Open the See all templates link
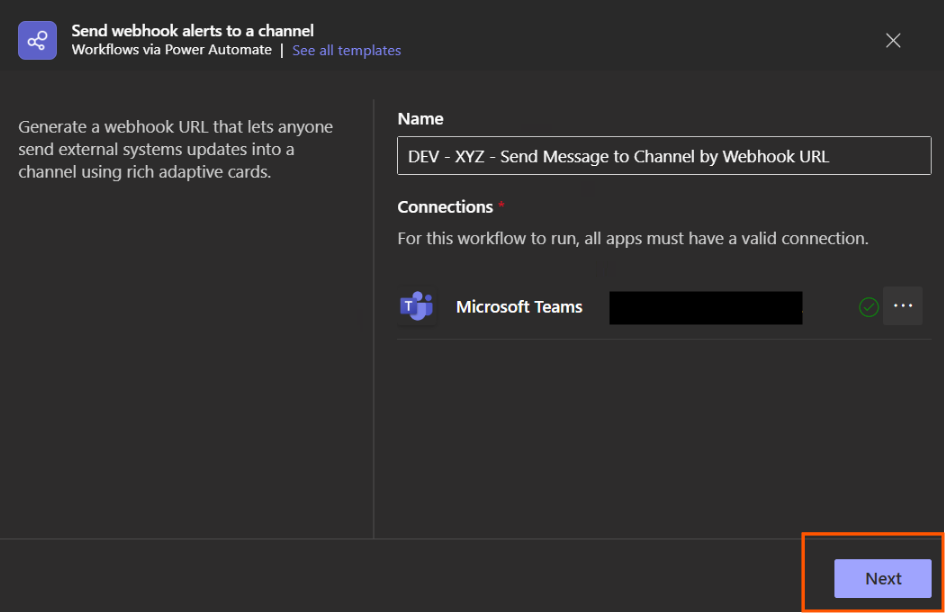This screenshot has height=613, width=945. click(347, 50)
